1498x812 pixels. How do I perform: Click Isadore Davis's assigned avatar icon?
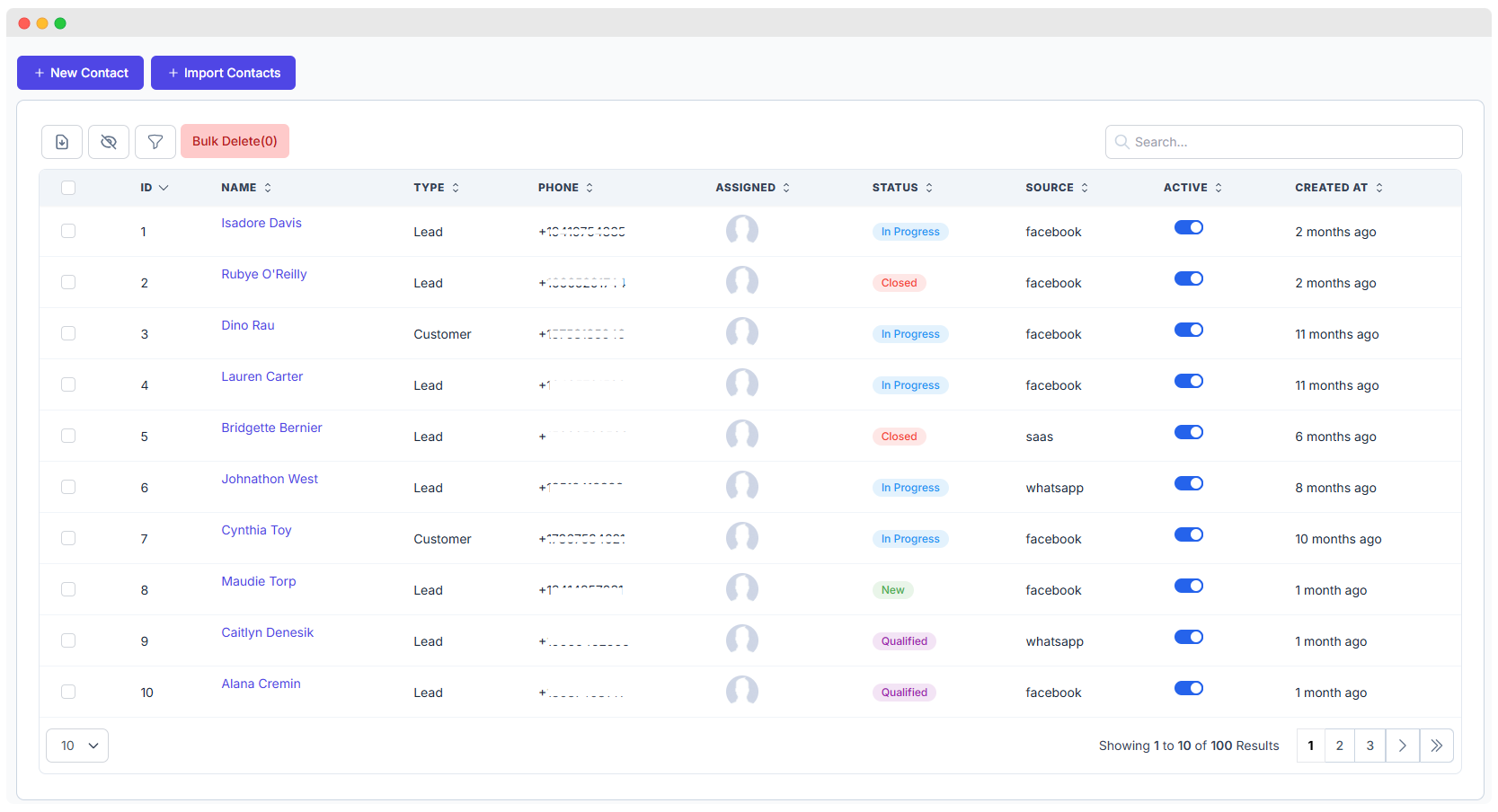[x=741, y=231]
